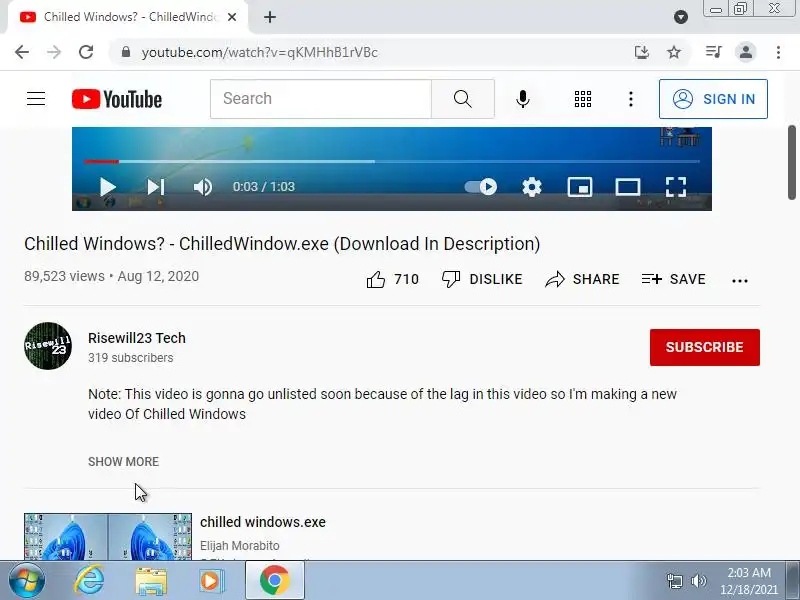The image size is (800, 600).
Task: Click the DISLIKE button
Action: 482,279
